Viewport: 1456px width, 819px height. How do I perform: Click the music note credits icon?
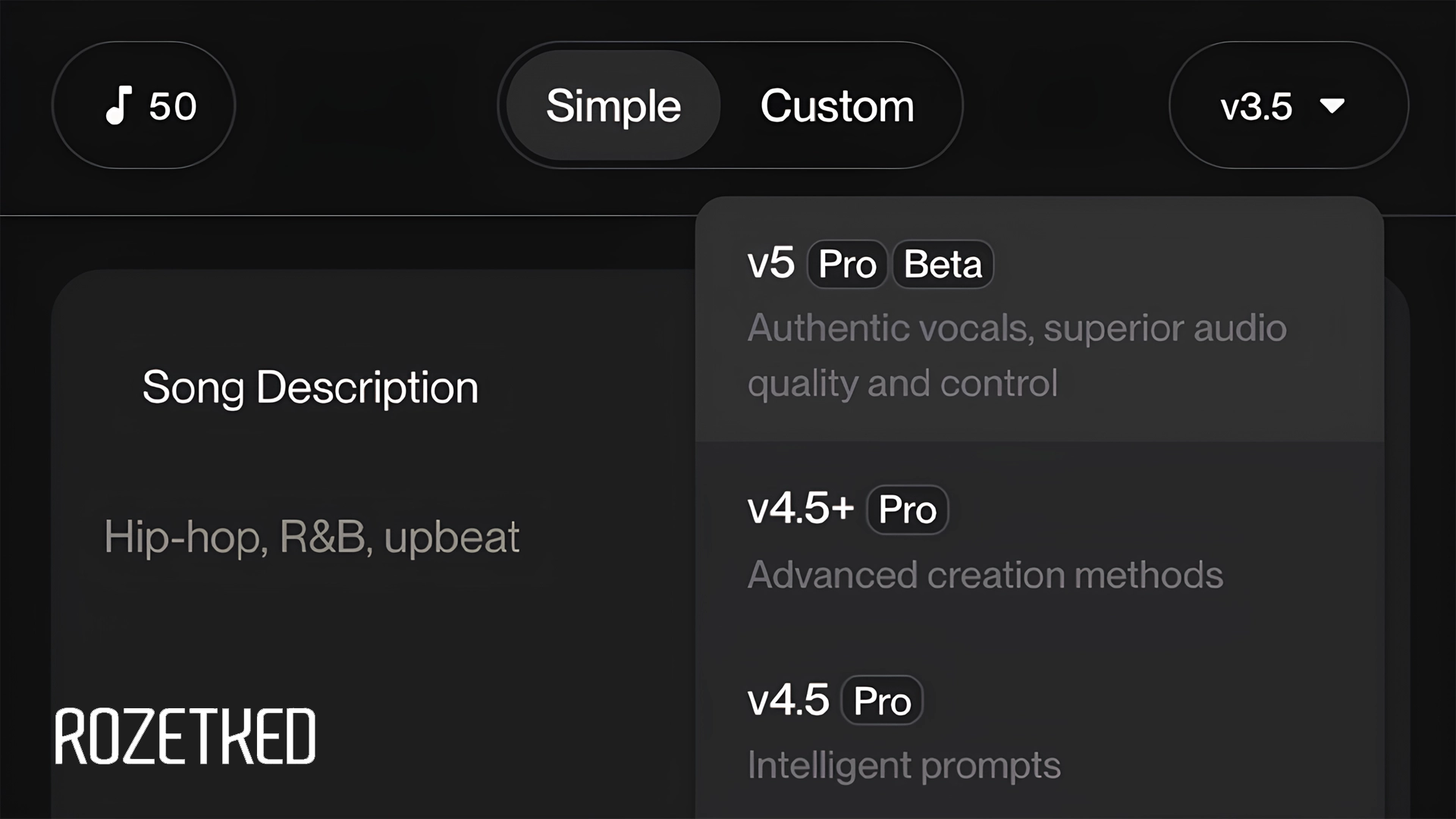coord(118,105)
